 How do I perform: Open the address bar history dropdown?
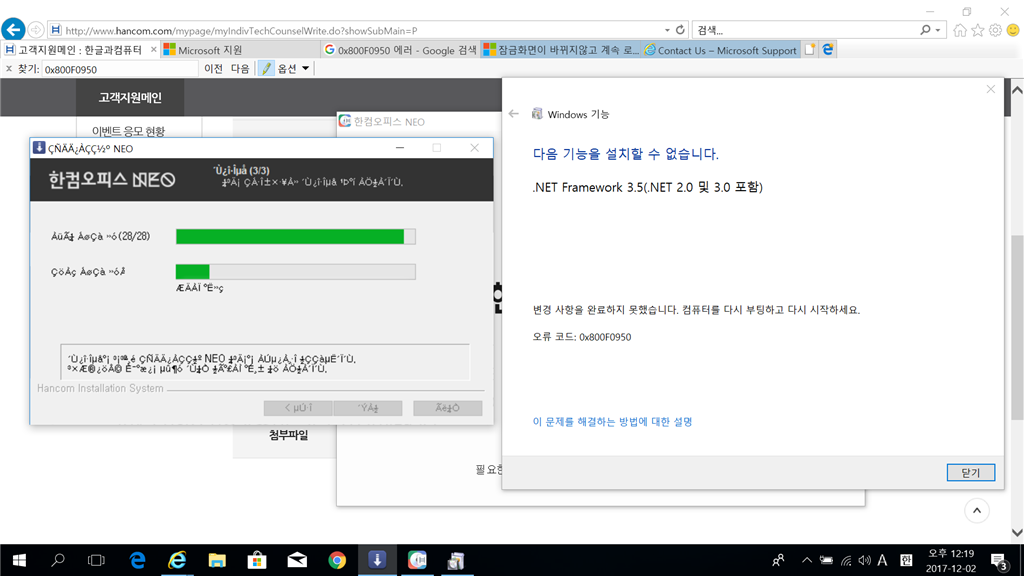(x=667, y=30)
